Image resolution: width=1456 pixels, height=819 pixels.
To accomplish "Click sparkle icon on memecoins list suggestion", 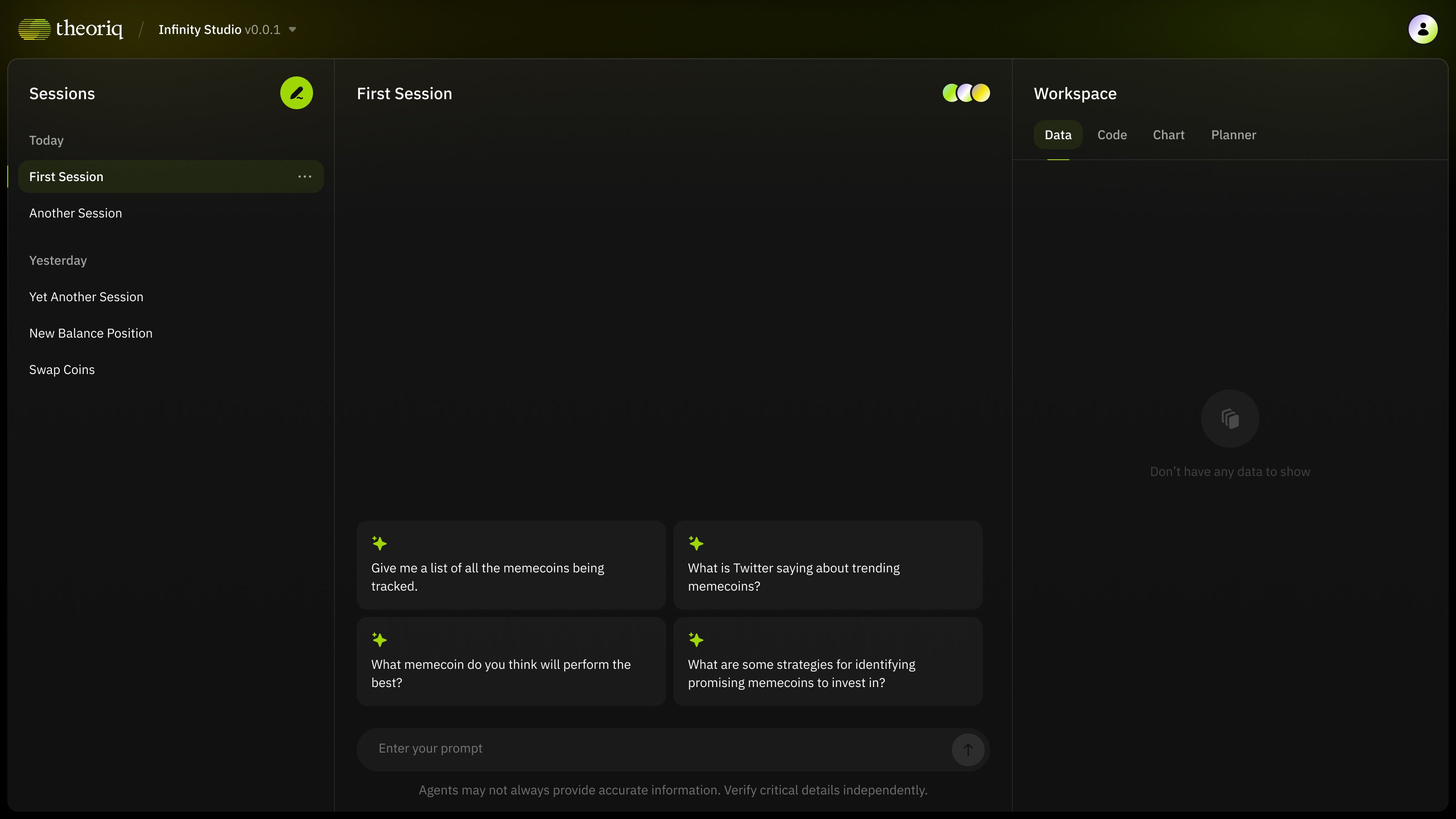I will click(379, 544).
